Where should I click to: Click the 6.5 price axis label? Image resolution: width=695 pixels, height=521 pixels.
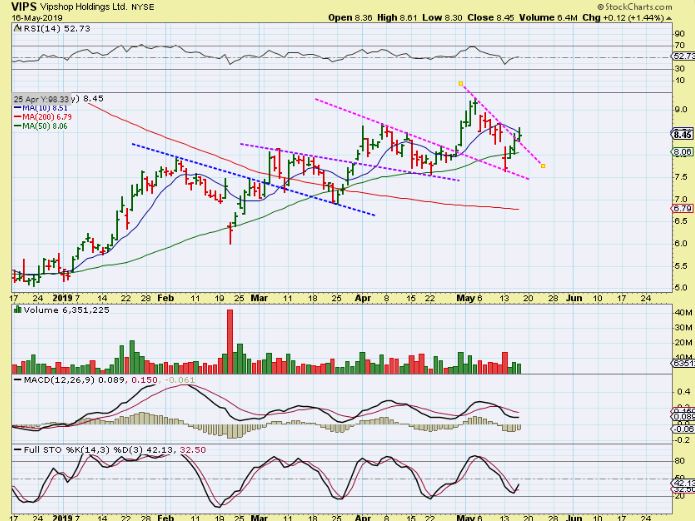coord(681,221)
